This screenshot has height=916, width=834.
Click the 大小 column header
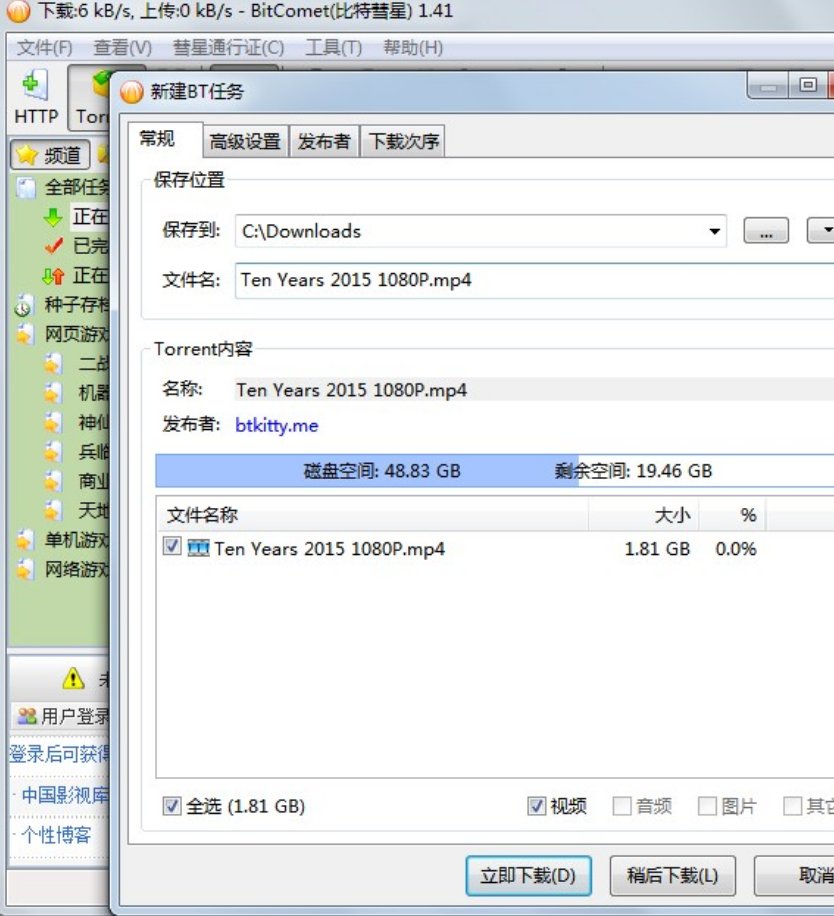coord(643,515)
